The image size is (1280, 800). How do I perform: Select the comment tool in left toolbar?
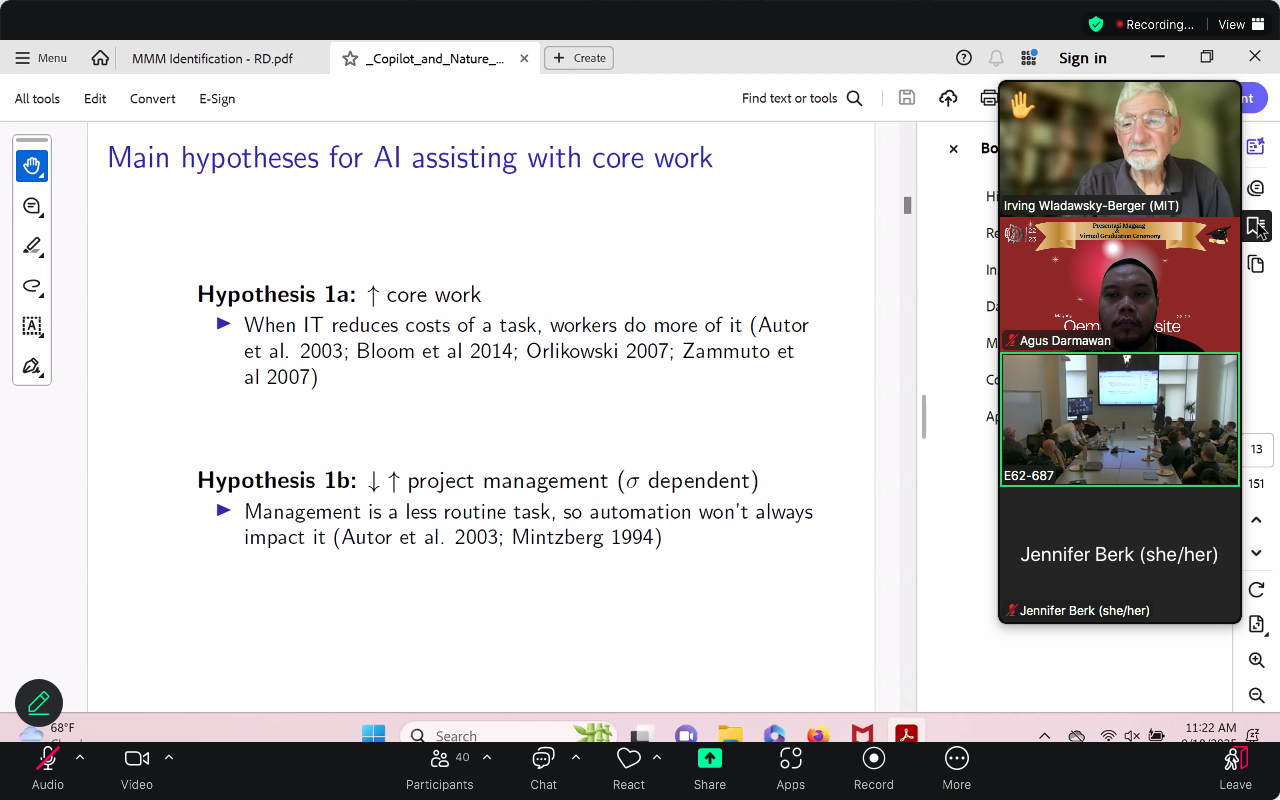pyautogui.click(x=32, y=206)
